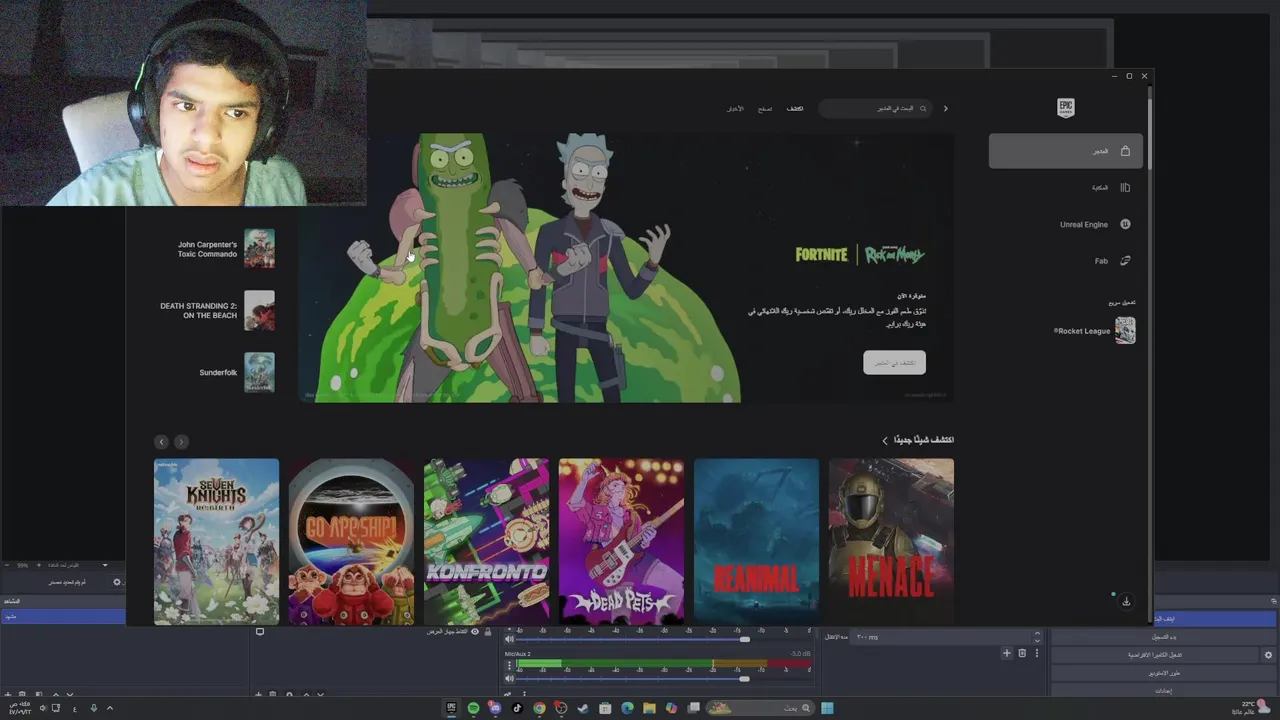Open the Menace game card
This screenshot has height=720, width=1280.
click(x=891, y=541)
